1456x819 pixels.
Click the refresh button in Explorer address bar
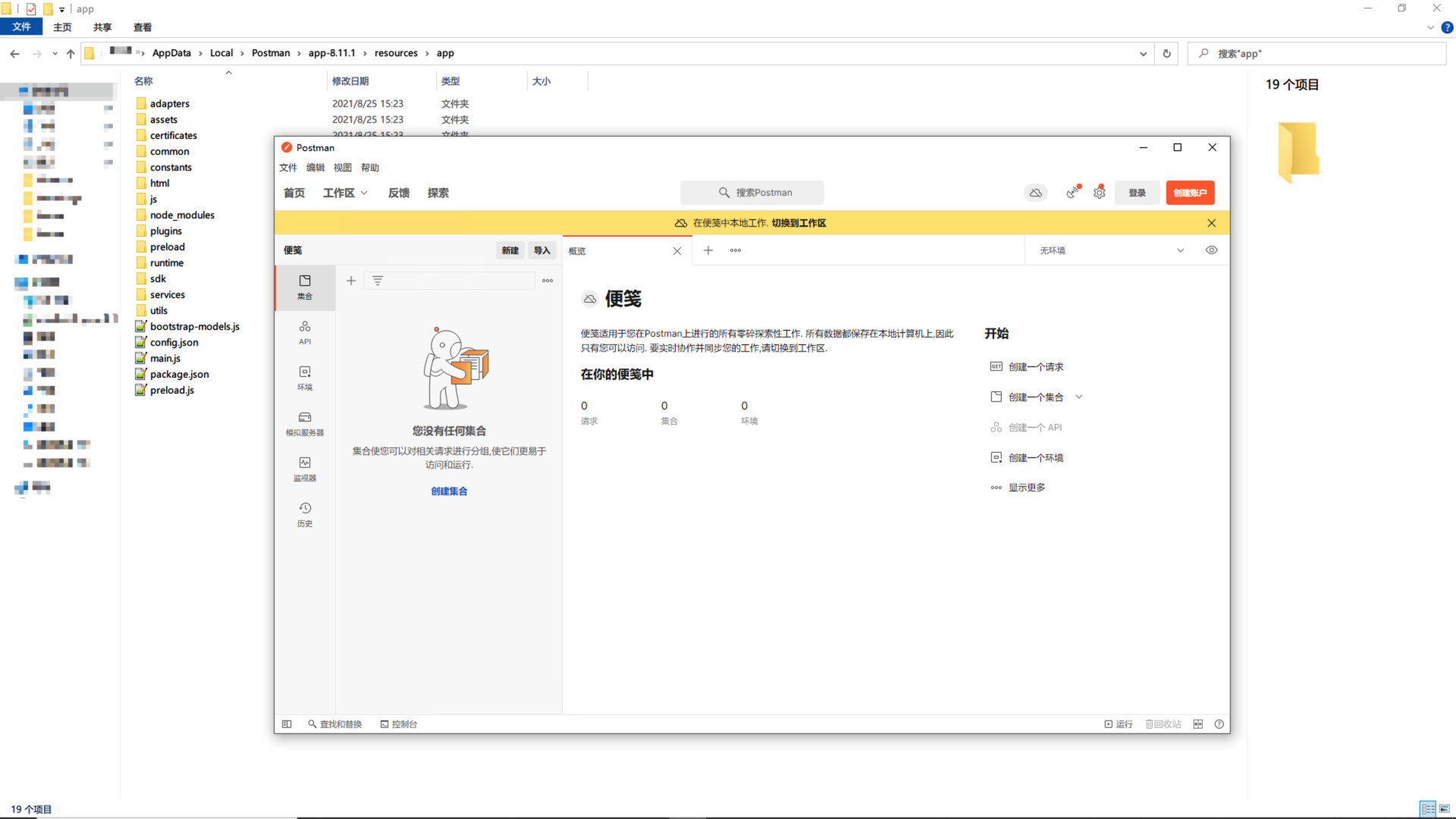pos(1166,53)
